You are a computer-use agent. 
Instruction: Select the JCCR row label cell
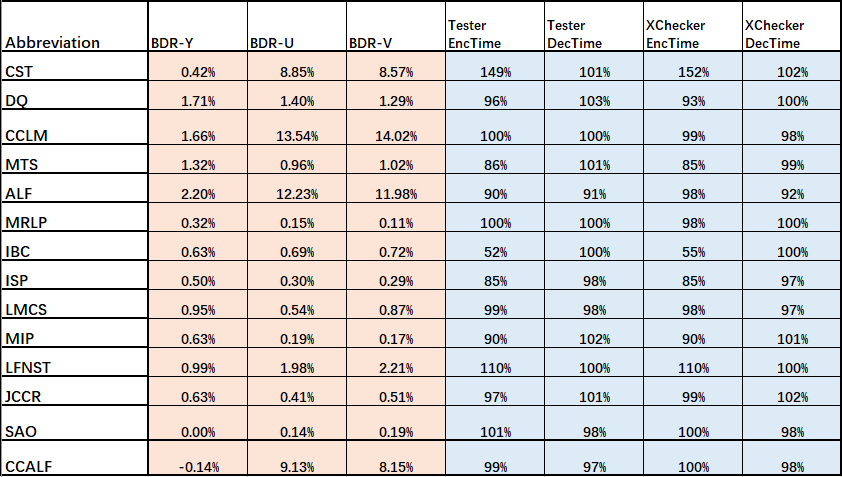(x=75, y=391)
